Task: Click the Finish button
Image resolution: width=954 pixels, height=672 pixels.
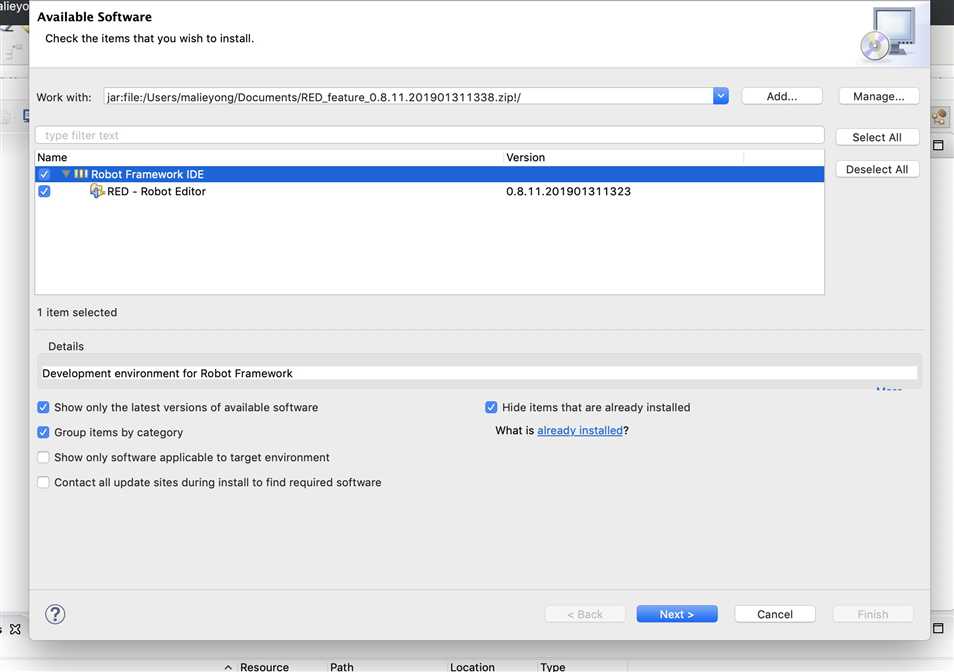Action: click(872, 614)
